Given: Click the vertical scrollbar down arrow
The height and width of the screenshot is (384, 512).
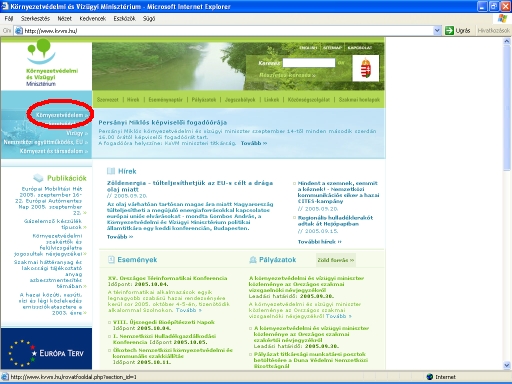Looking at the screenshot, I should point(507,365).
